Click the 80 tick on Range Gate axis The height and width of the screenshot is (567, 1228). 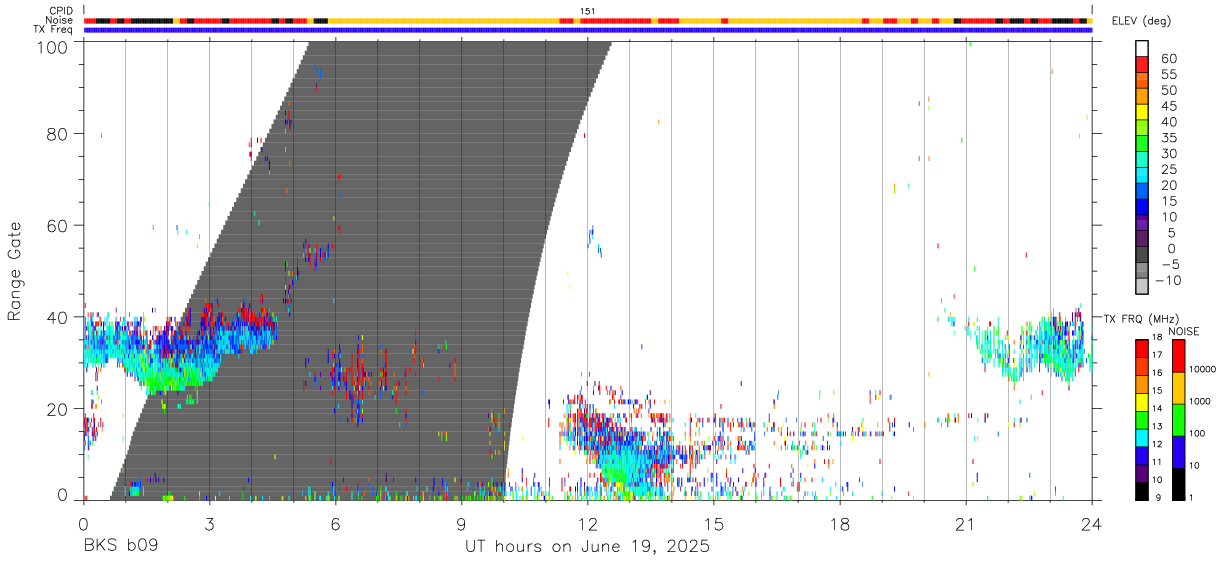[x=59, y=134]
